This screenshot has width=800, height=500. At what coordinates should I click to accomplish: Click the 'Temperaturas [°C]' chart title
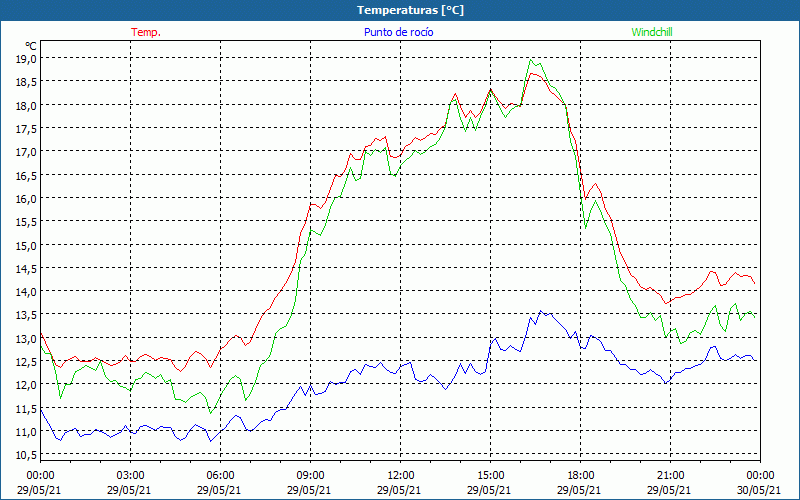(410, 10)
